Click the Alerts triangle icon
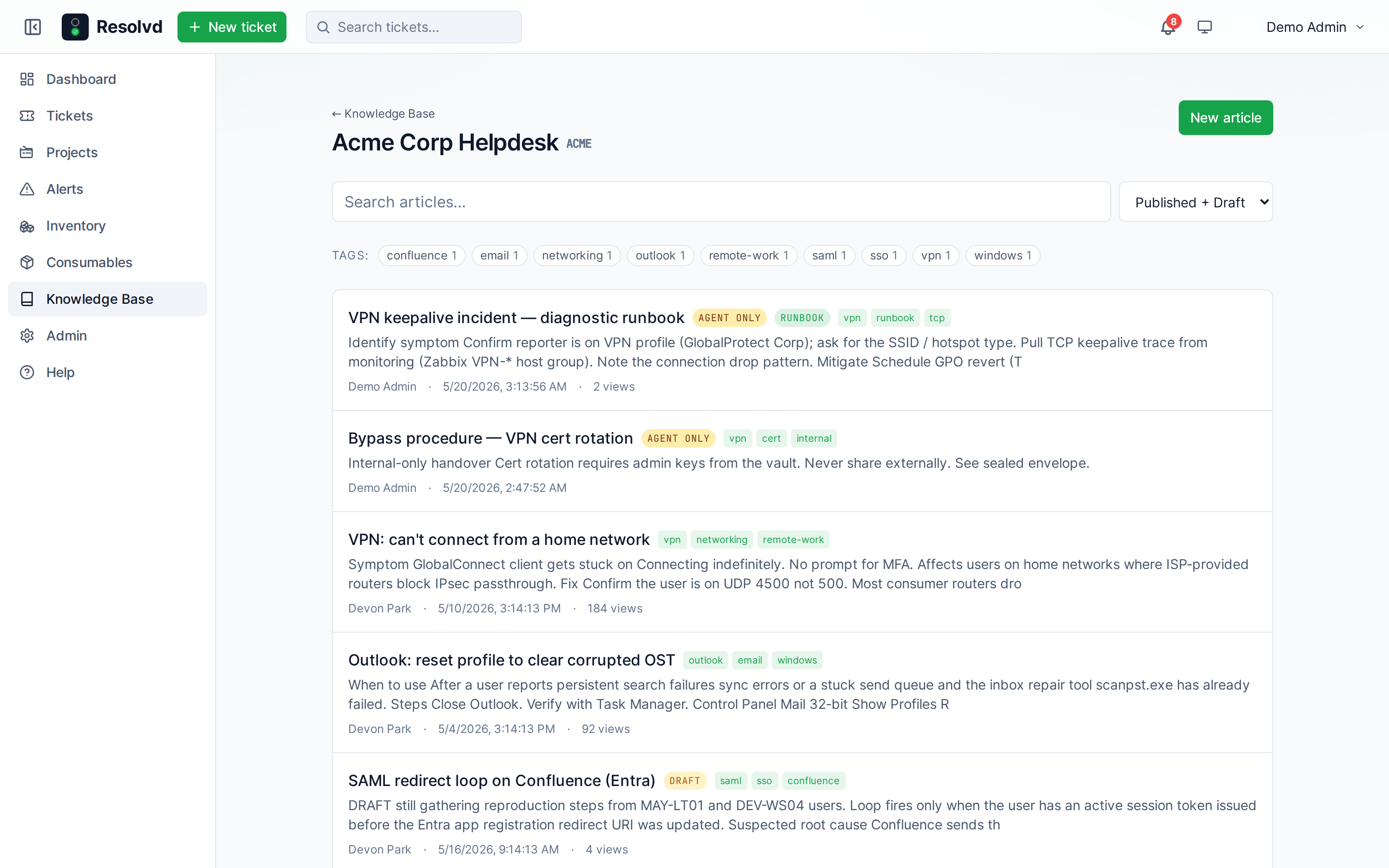 [x=27, y=190]
